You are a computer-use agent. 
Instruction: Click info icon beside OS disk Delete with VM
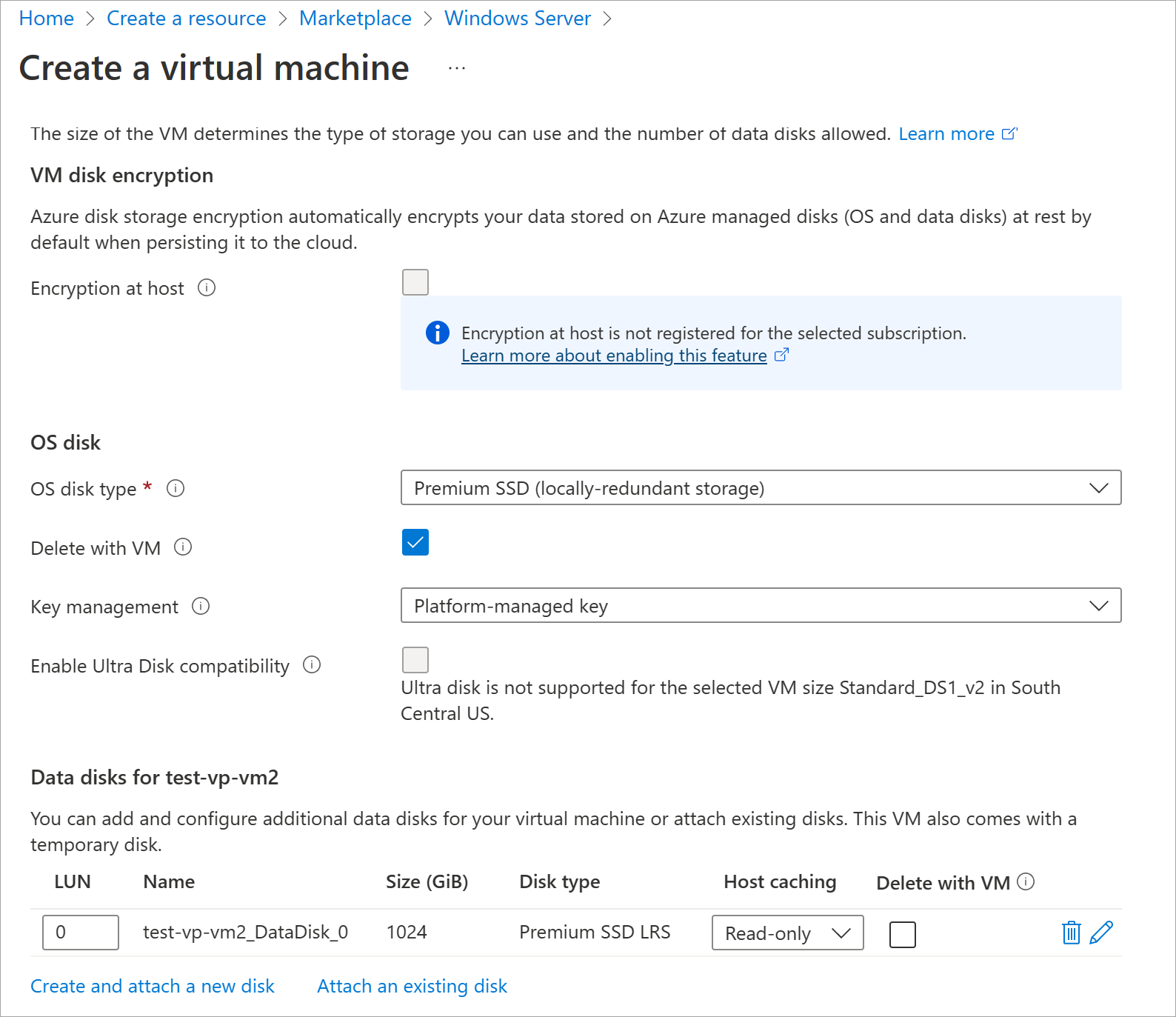[183, 547]
